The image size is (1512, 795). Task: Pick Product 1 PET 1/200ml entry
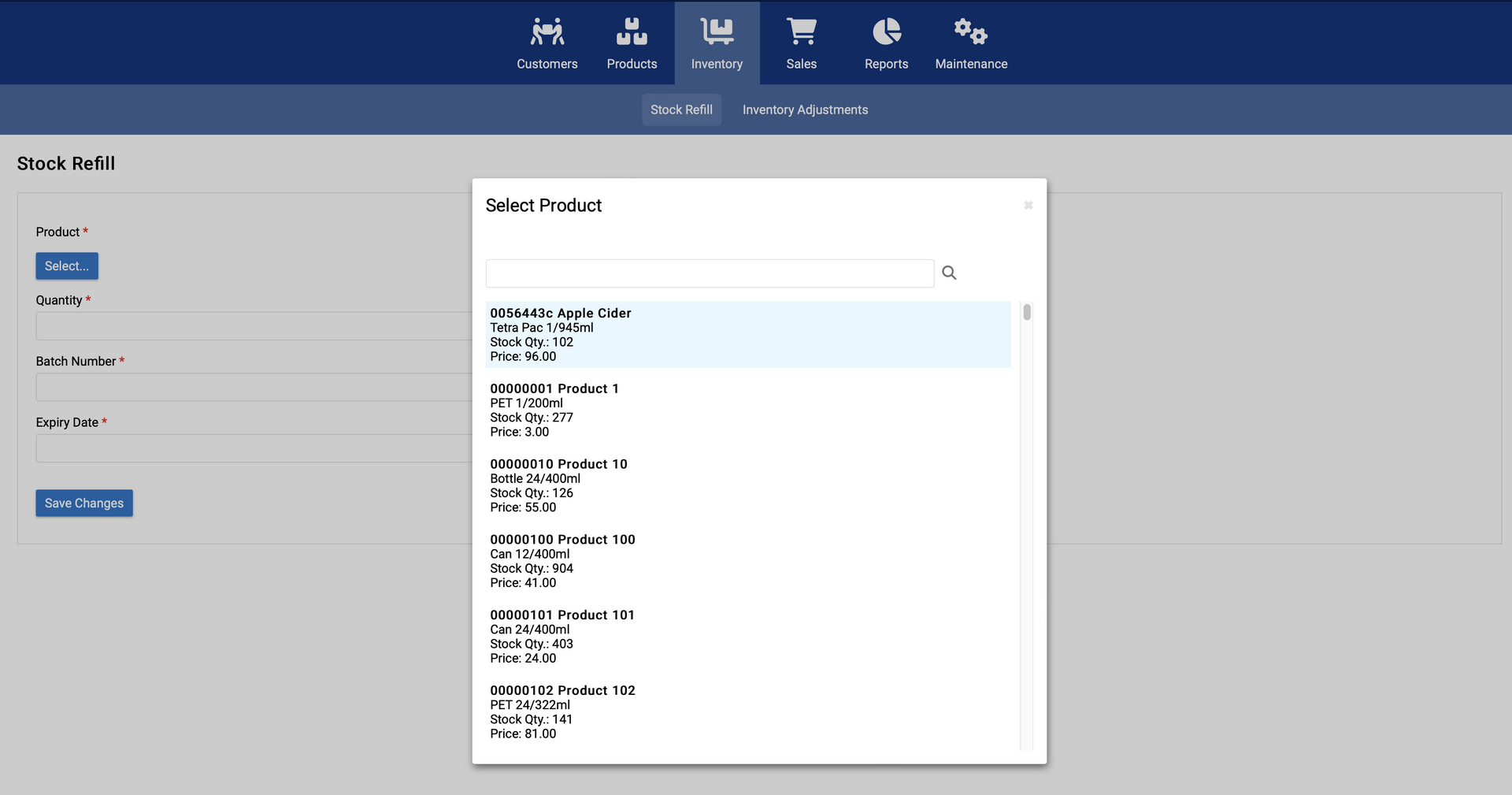pyautogui.click(x=747, y=410)
